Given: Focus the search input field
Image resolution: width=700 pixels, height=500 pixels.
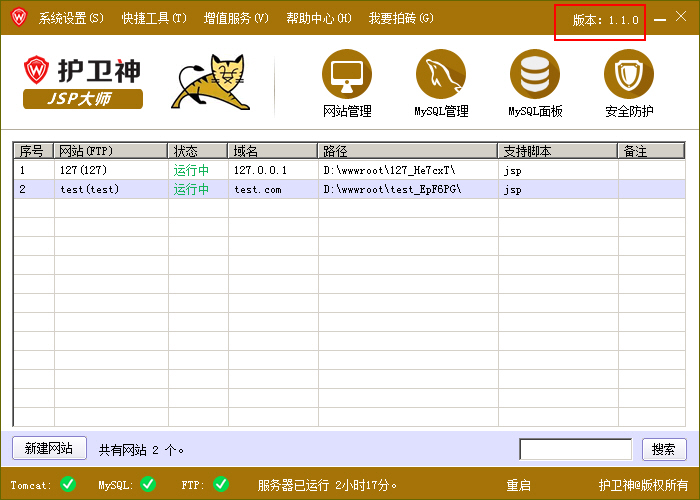Looking at the screenshot, I should pyautogui.click(x=575, y=449).
